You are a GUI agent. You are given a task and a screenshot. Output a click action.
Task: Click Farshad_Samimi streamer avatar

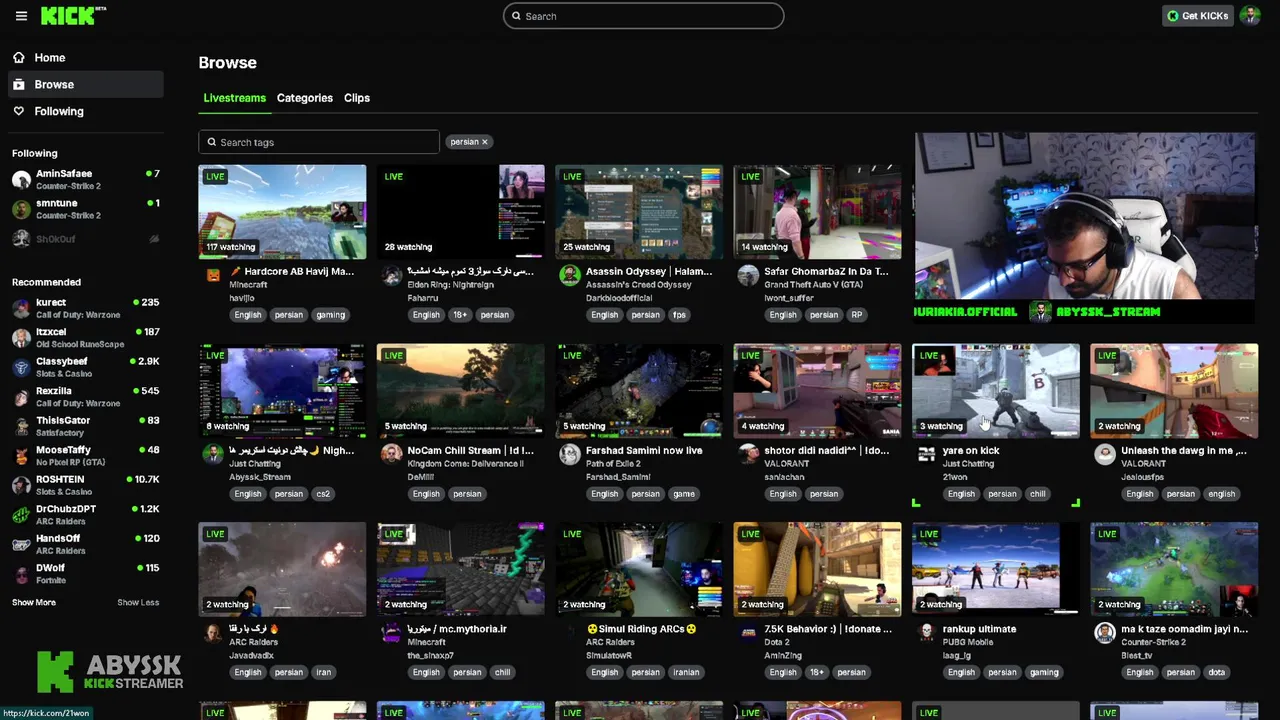[570, 454]
